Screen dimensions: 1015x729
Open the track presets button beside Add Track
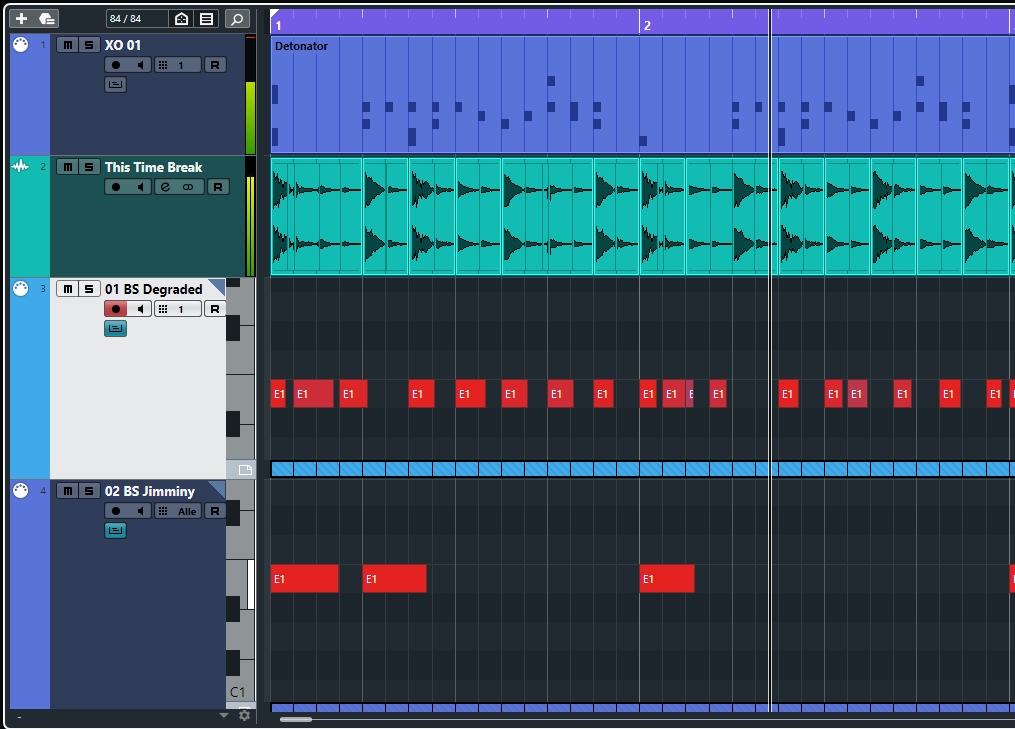[47, 19]
